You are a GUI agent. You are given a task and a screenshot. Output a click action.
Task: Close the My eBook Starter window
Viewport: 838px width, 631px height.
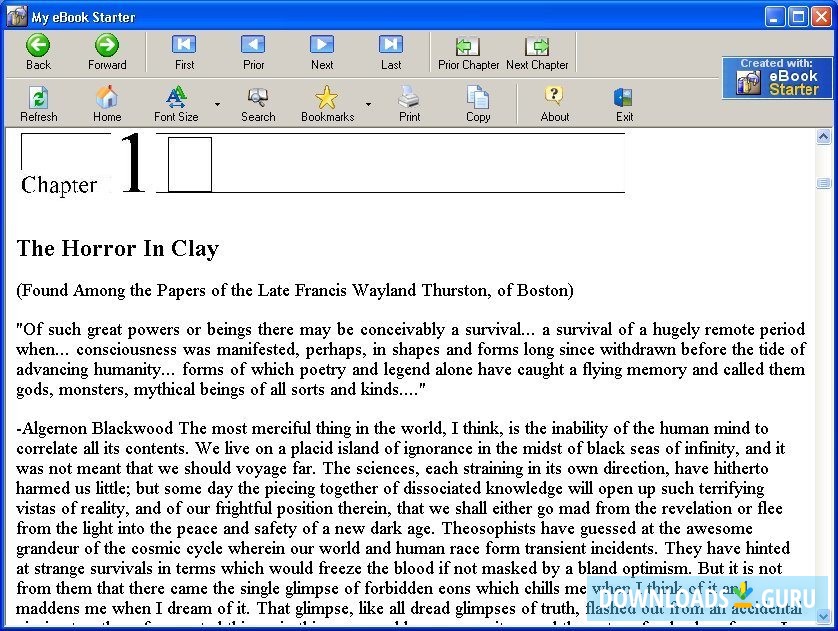821,17
